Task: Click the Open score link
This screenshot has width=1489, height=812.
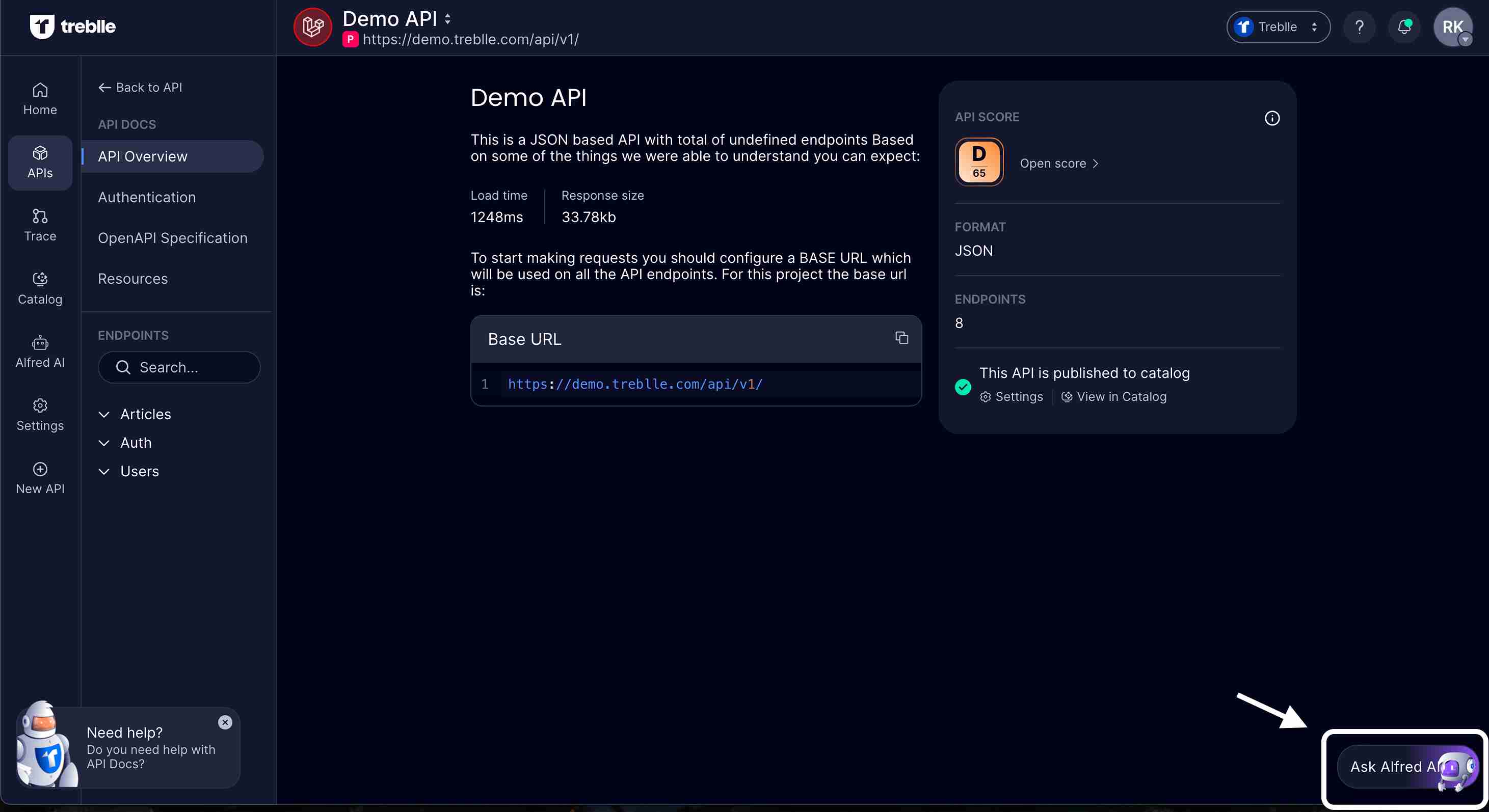Action: 1058,164
